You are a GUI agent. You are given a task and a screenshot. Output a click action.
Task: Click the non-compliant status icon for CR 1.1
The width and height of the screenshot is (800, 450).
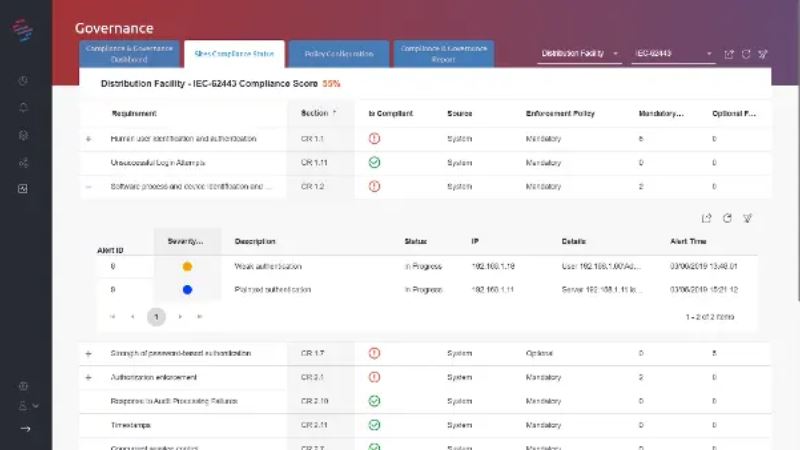(374, 139)
